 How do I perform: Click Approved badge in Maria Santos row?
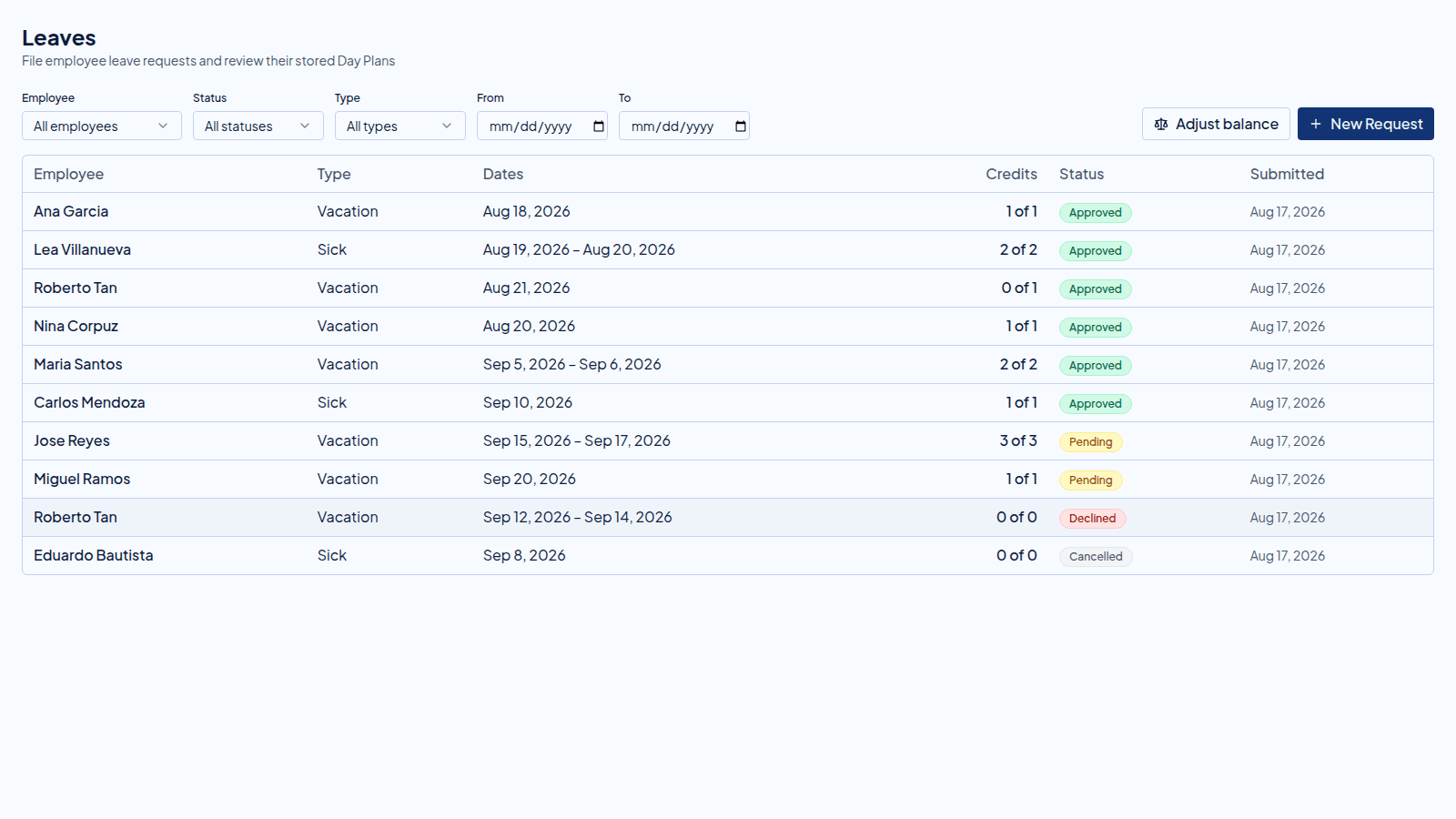click(1095, 366)
